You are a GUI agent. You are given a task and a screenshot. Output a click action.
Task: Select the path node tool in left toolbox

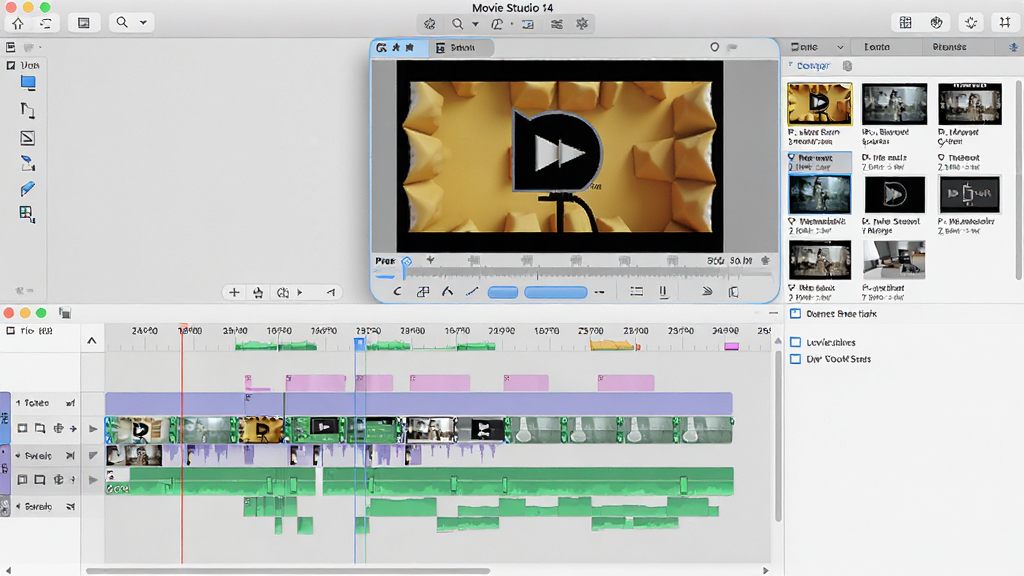27,110
